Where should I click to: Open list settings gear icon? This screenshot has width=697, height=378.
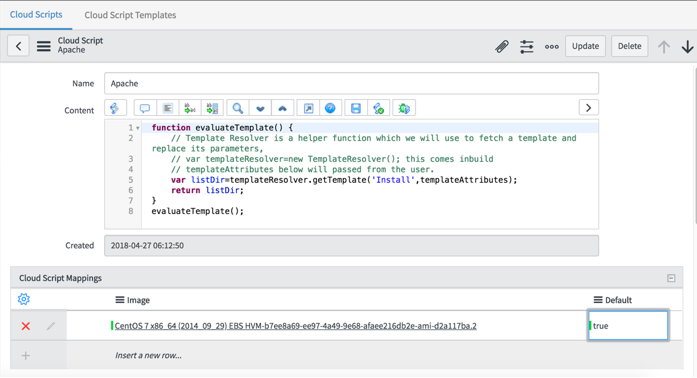point(24,299)
